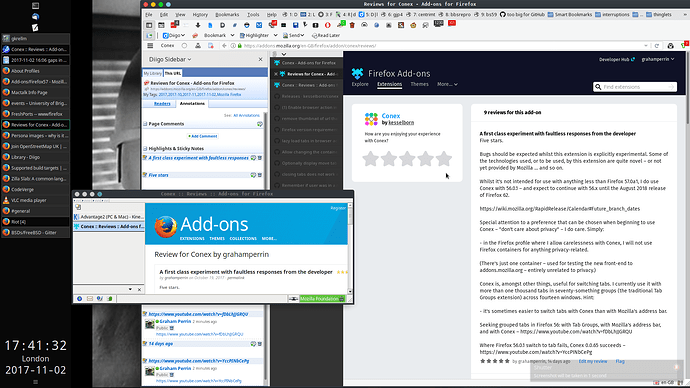The width and height of the screenshot is (690, 388).
Task: Click the small Add-ons window vertical scrollbar
Action: [350, 248]
